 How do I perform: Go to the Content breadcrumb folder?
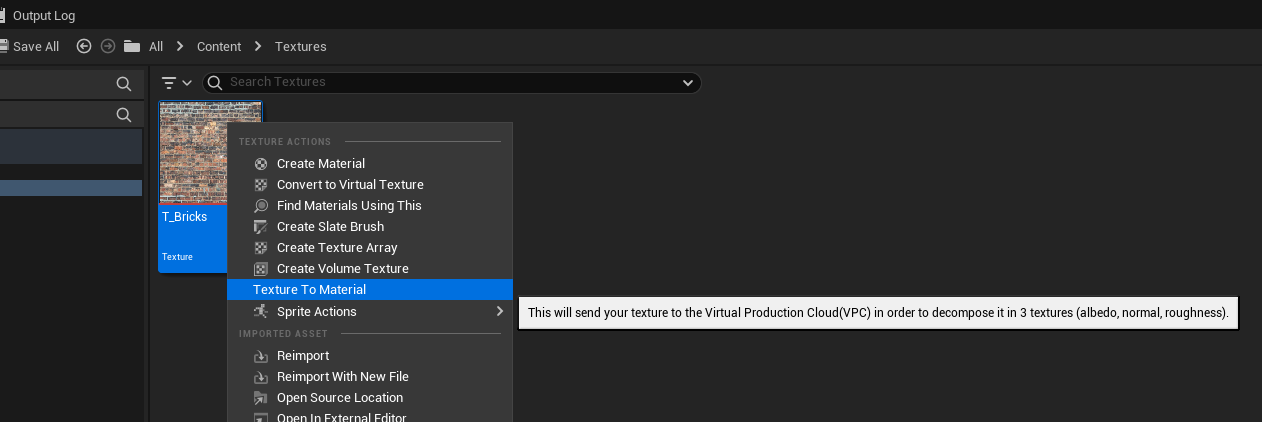(x=219, y=47)
